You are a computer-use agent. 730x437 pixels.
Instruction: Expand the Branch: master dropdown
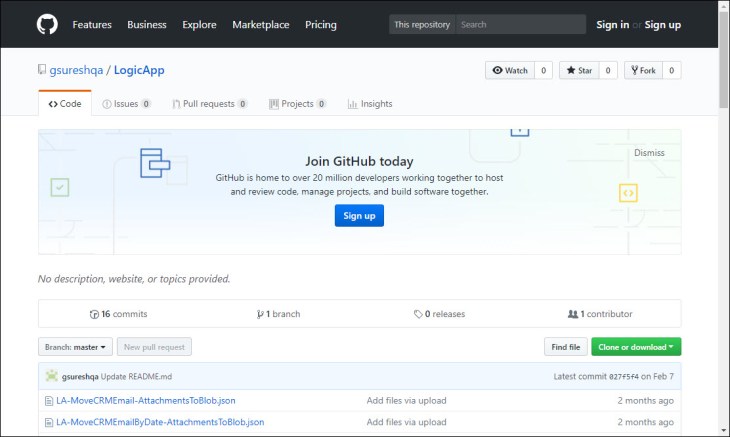[75, 347]
